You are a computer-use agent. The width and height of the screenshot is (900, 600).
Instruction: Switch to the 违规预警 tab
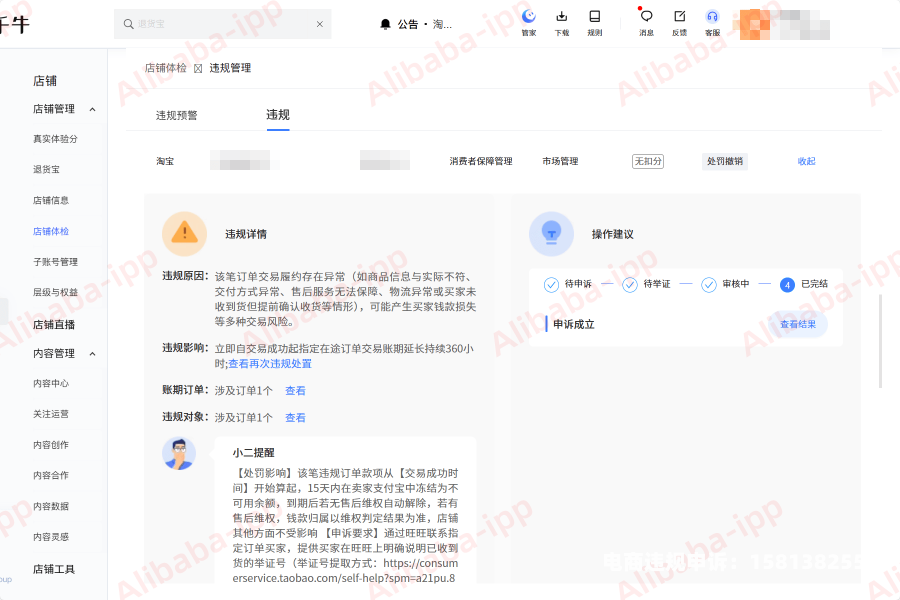177,115
